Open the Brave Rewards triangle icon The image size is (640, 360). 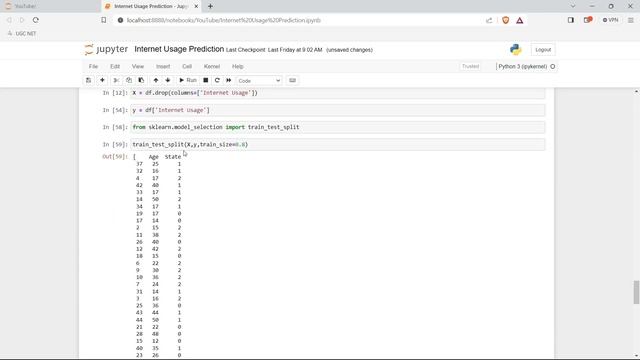(x=520, y=20)
